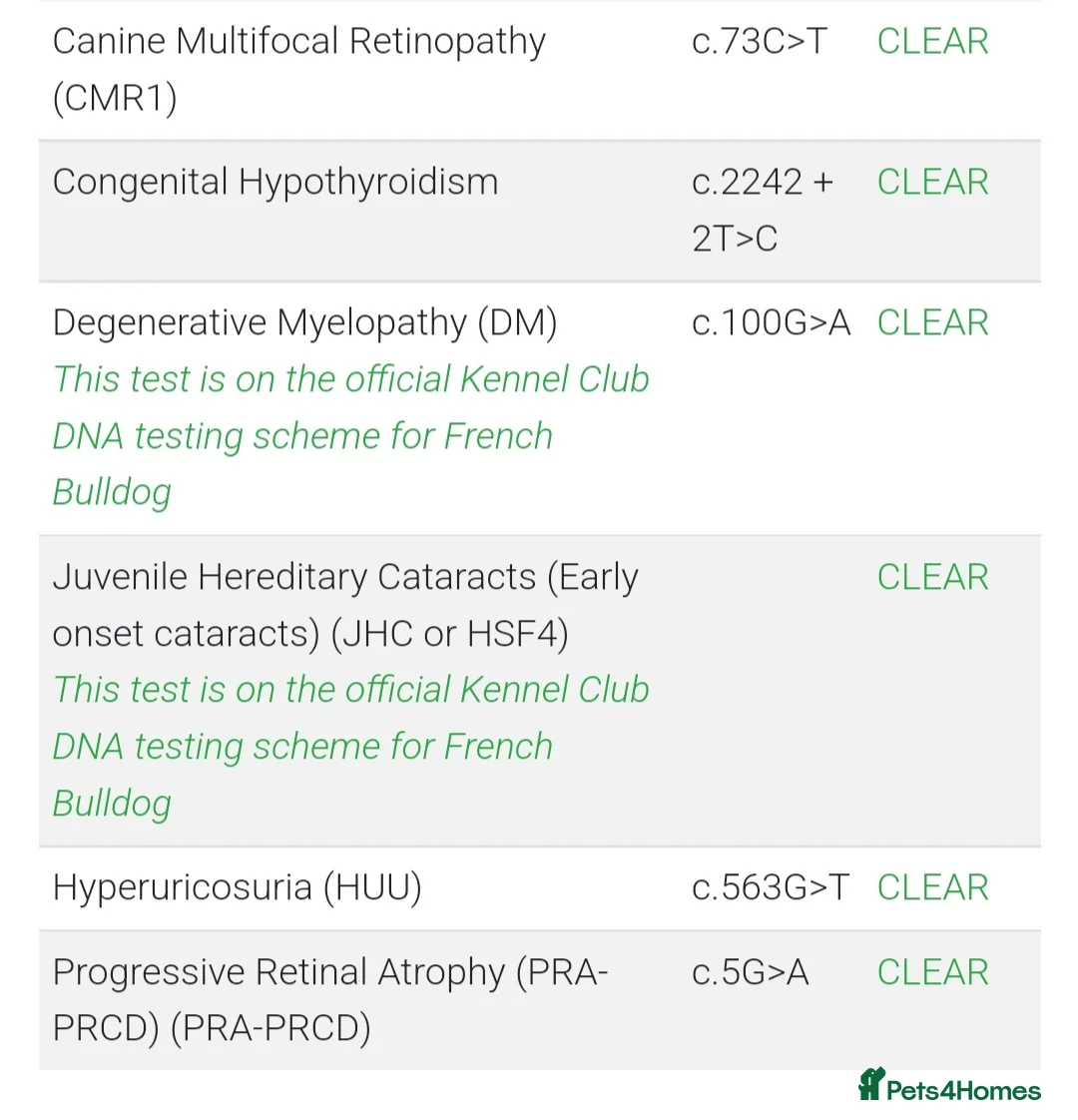The width and height of the screenshot is (1078, 1120).
Task: Click the Pets4Homes brand name text
Action: [963, 1090]
